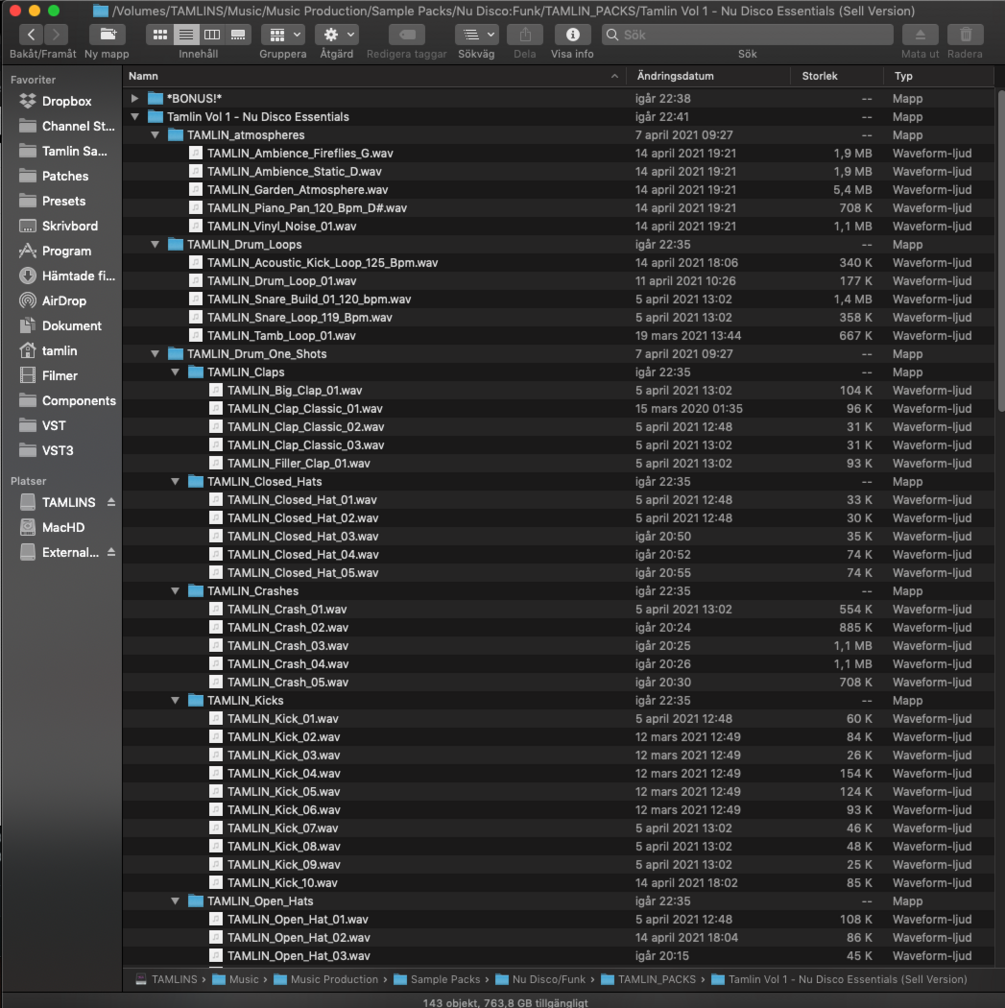Sort by the Storlek column header

tap(837, 76)
